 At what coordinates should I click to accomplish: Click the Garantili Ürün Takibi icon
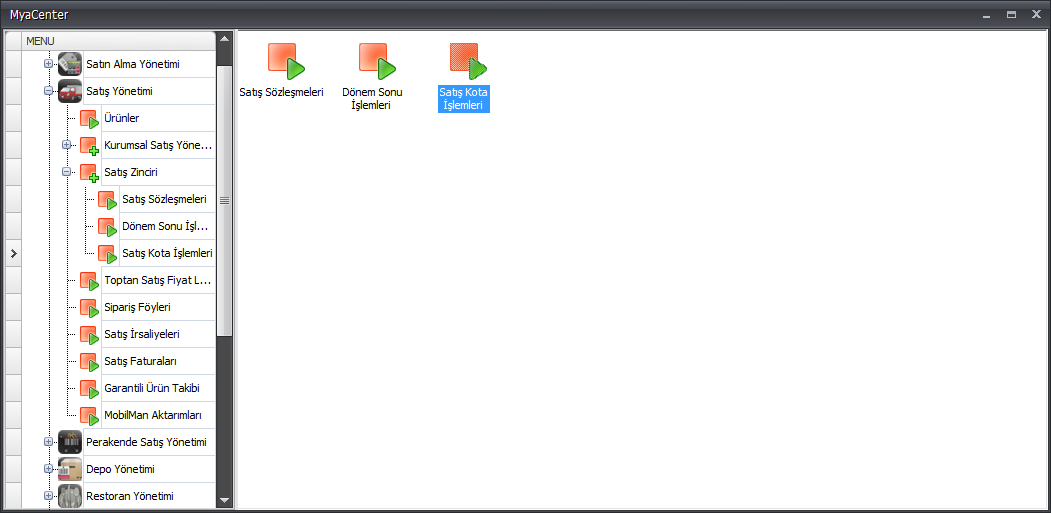point(89,388)
